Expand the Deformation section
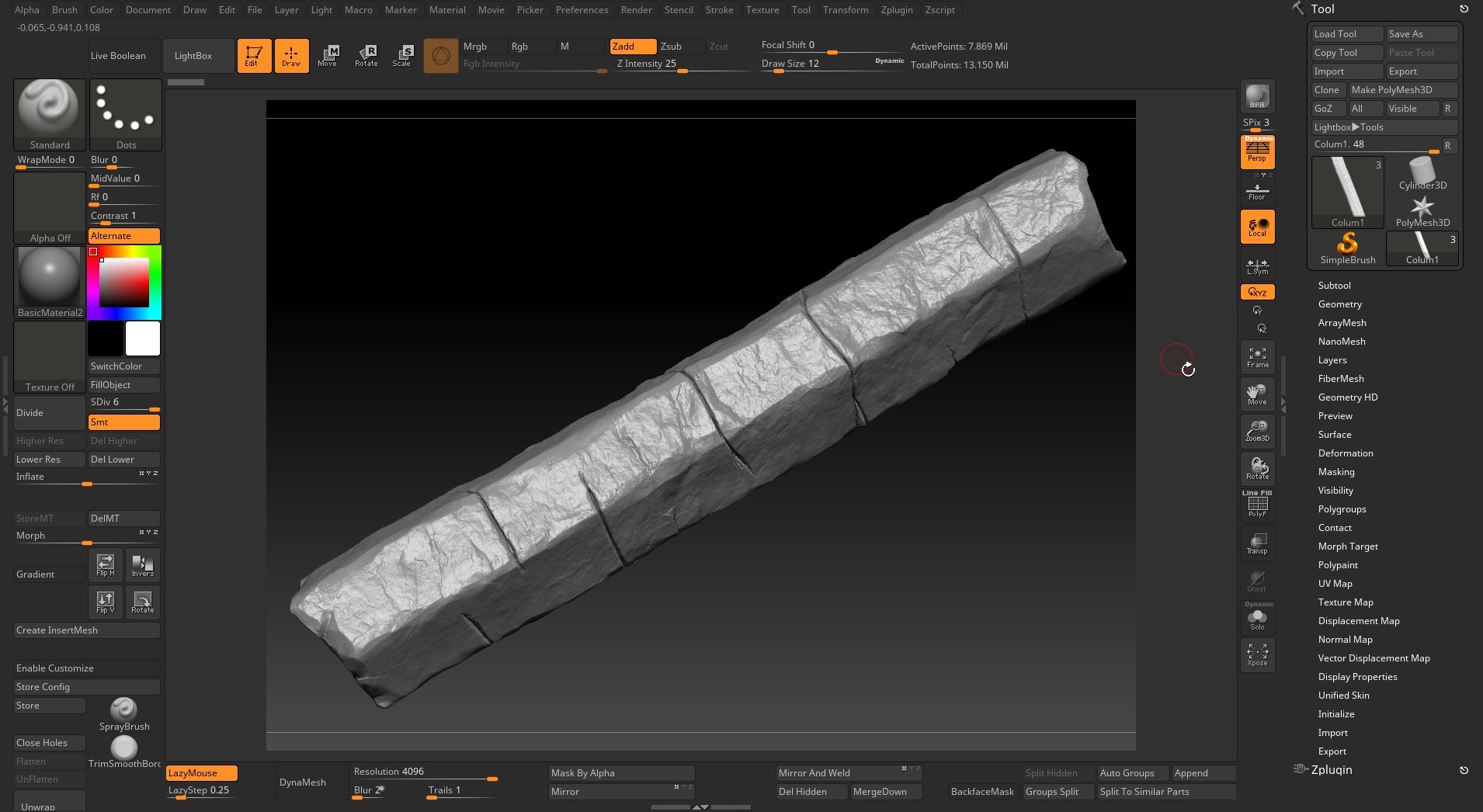This screenshot has height=812, width=1483. [1346, 453]
